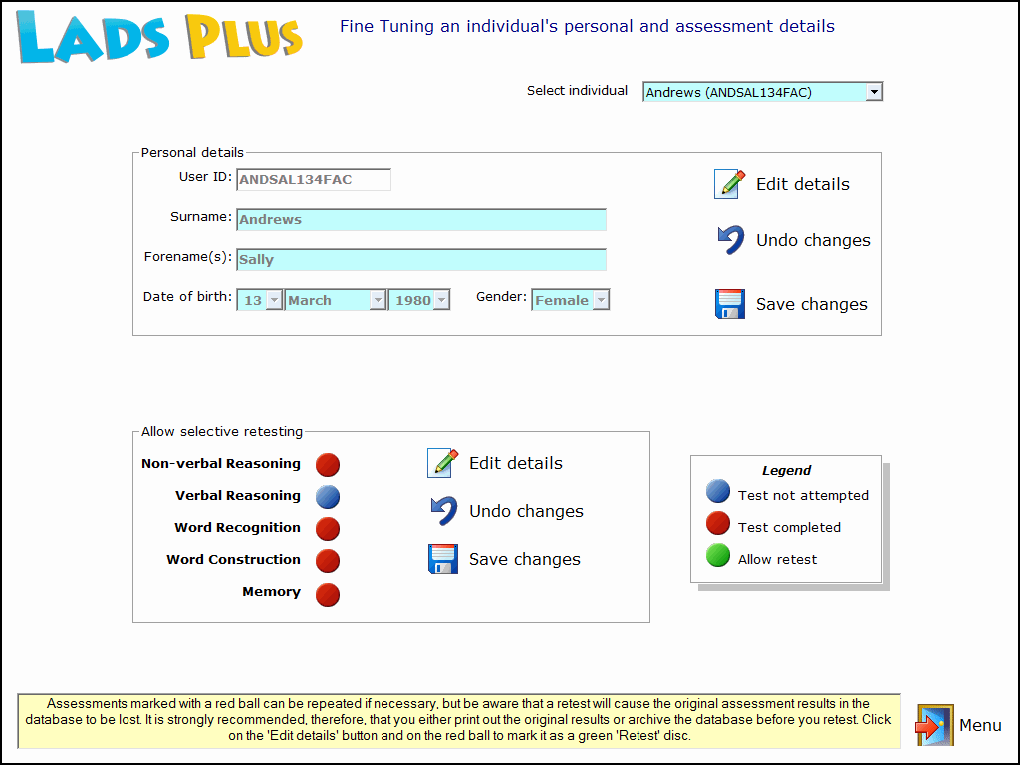Click the 'Test not attempted' legend text
1020x765 pixels.
[803, 496]
